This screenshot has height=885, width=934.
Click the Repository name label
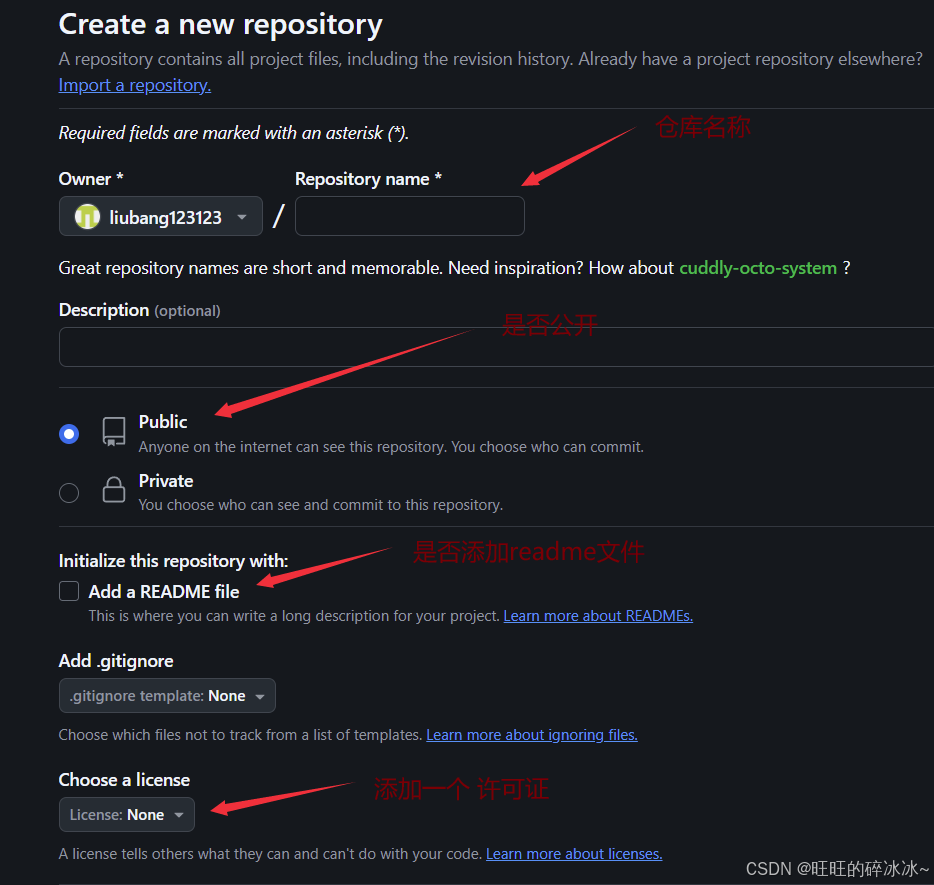(368, 179)
